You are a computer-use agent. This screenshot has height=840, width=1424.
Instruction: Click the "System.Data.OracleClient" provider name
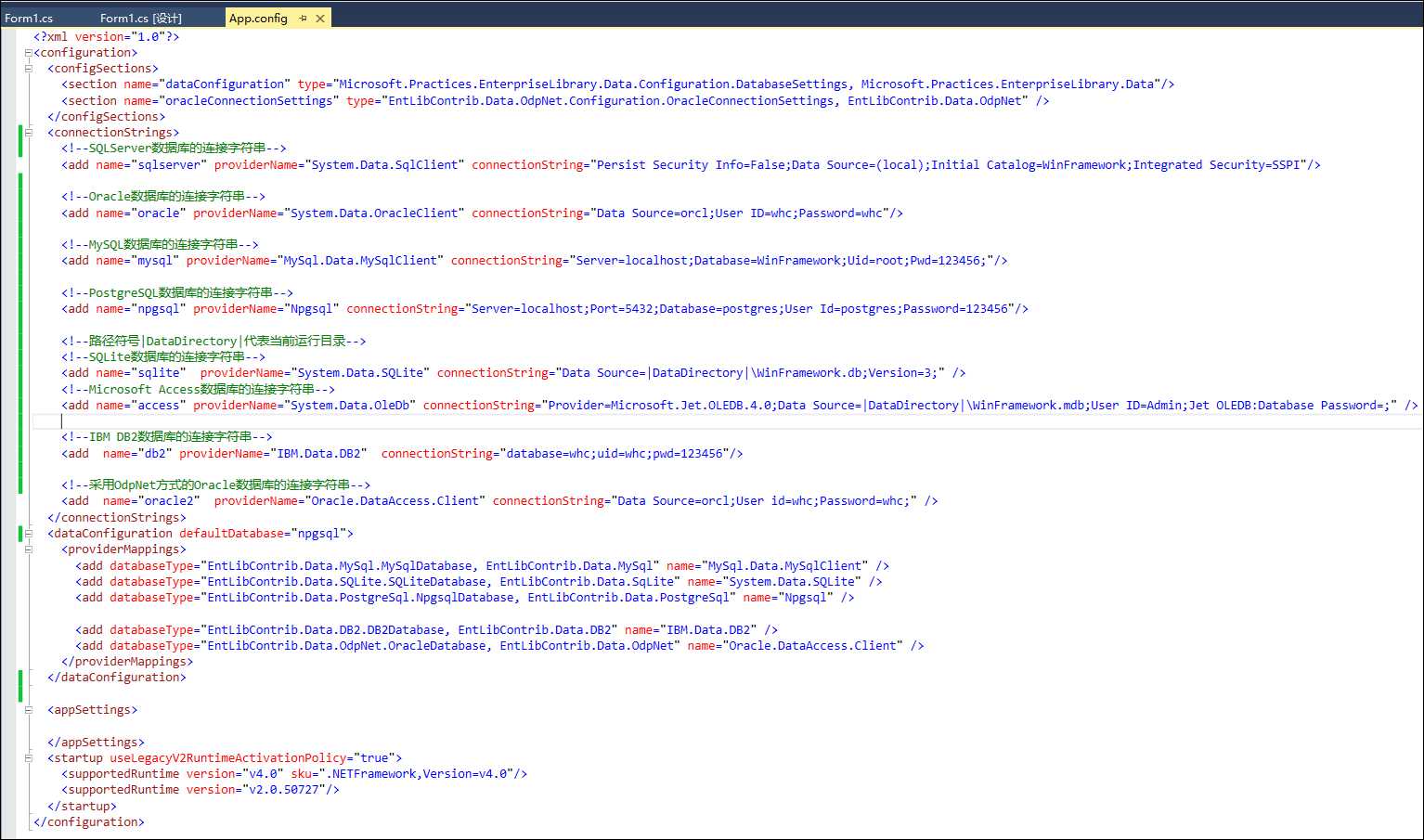tap(374, 213)
